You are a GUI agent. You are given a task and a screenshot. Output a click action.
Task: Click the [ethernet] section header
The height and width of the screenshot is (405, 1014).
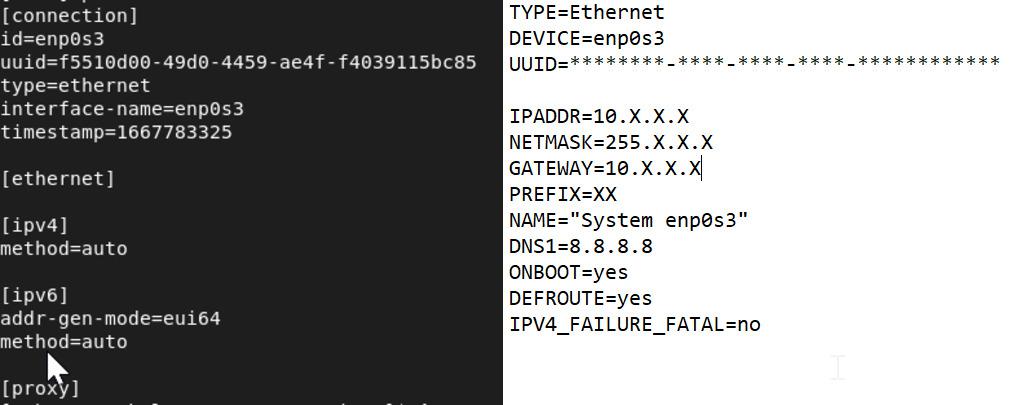pos(58,179)
